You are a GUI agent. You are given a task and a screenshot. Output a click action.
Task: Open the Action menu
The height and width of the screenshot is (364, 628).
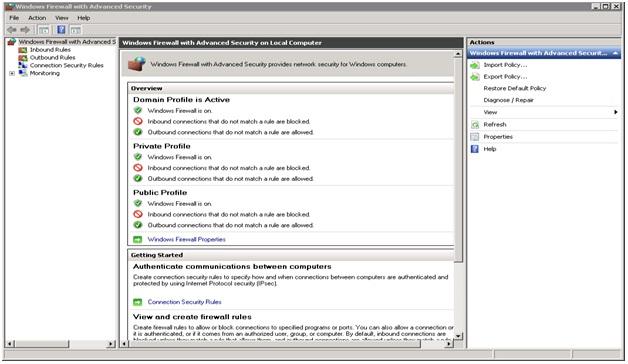37,18
